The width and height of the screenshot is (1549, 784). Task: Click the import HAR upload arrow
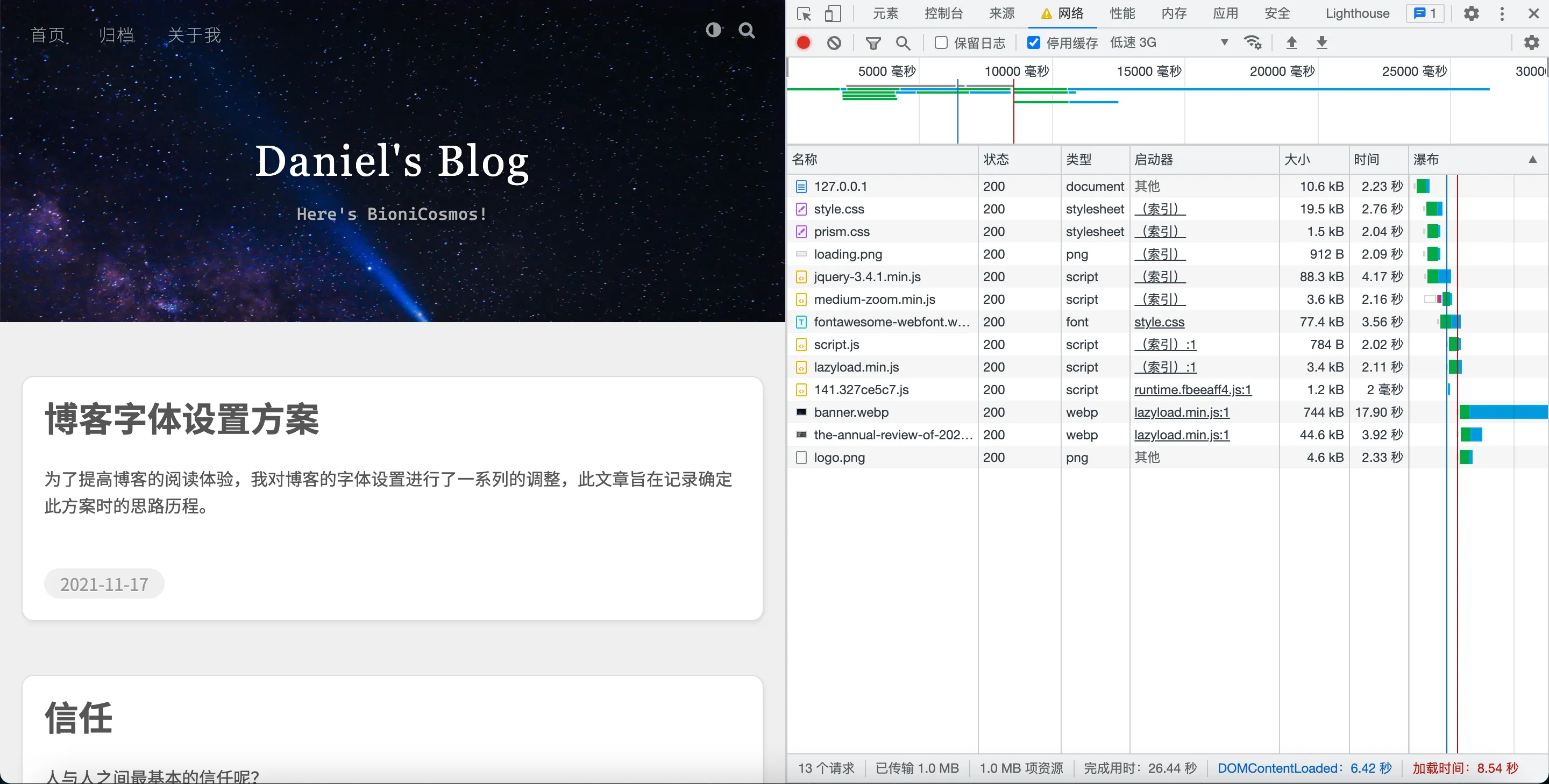click(1291, 42)
